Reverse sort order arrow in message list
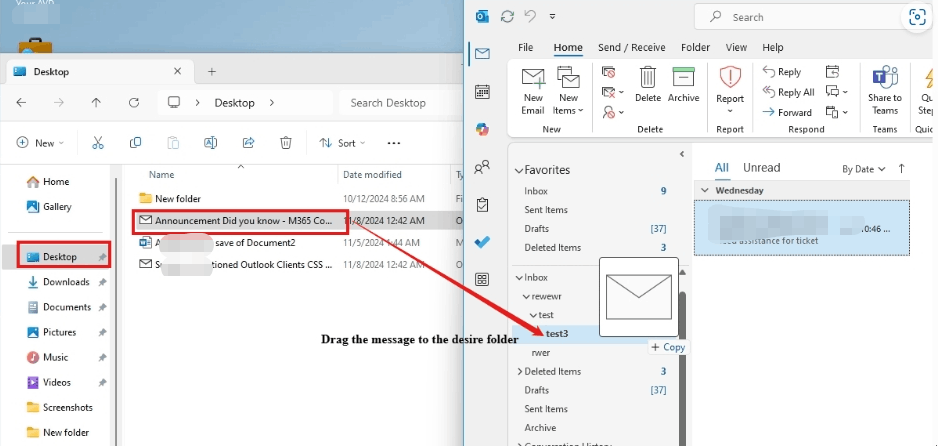This screenshot has width=938, height=446. pyautogui.click(x=902, y=169)
